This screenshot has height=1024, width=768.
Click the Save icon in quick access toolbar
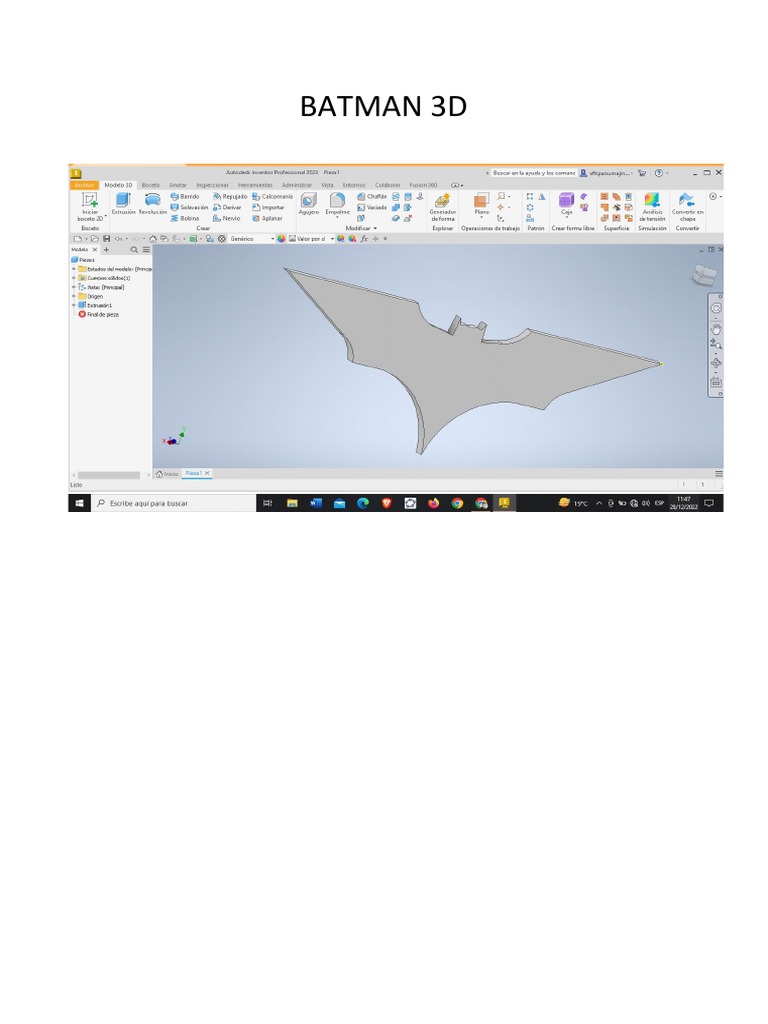tap(106, 239)
